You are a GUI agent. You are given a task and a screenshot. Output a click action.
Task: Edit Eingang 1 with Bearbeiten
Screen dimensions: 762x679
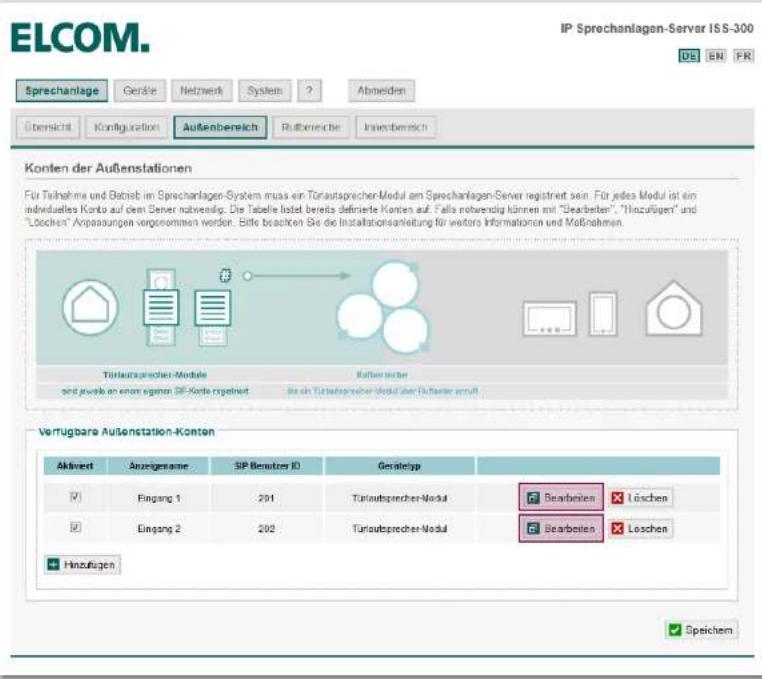tap(561, 497)
